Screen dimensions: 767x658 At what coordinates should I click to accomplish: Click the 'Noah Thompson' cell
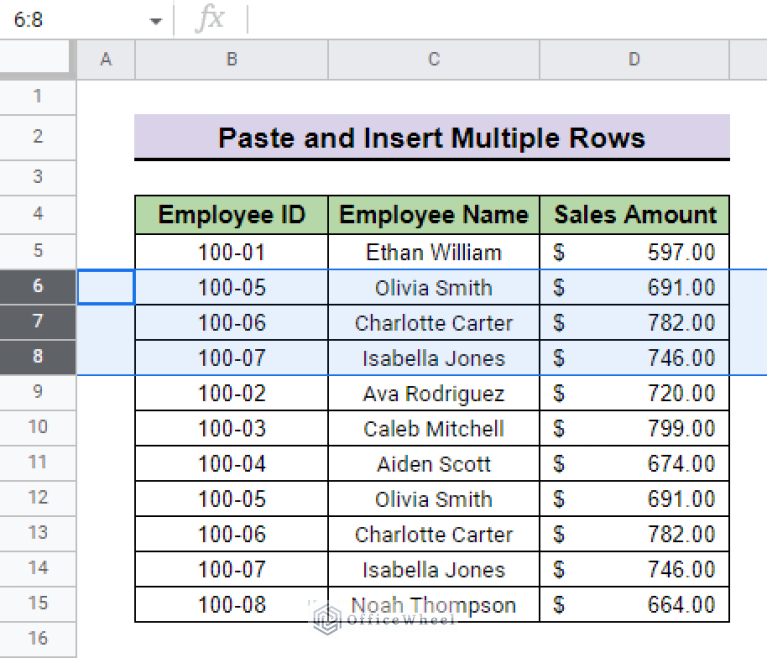click(x=434, y=604)
